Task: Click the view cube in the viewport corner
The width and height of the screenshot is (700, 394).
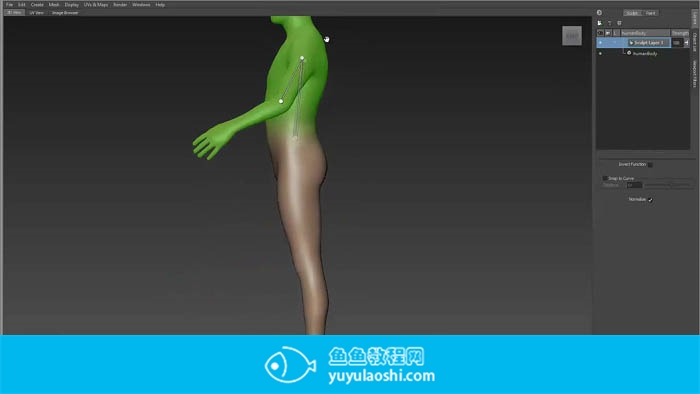Action: click(x=572, y=36)
